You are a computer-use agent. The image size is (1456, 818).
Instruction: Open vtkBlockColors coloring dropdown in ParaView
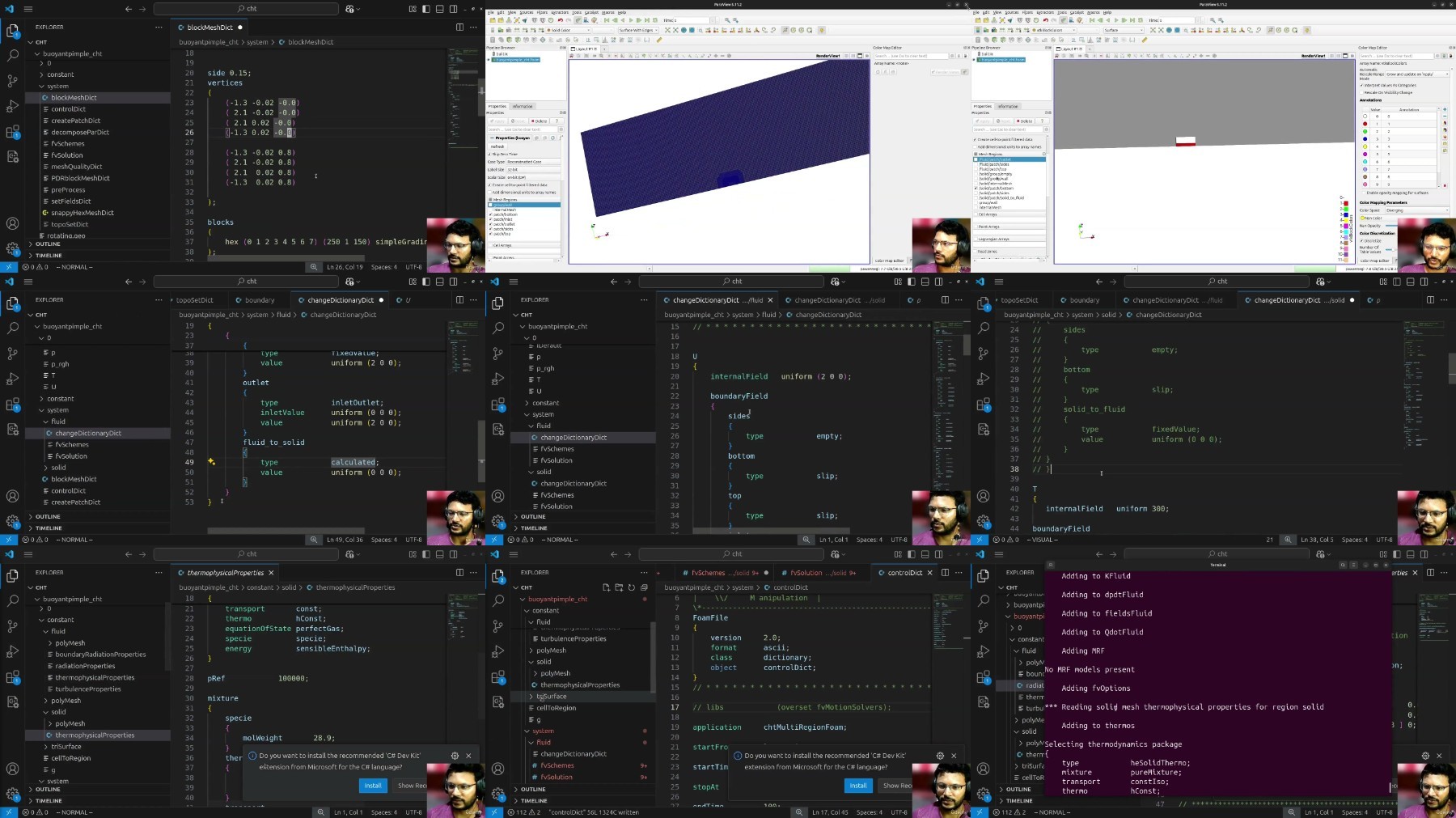pyautogui.click(x=1053, y=30)
